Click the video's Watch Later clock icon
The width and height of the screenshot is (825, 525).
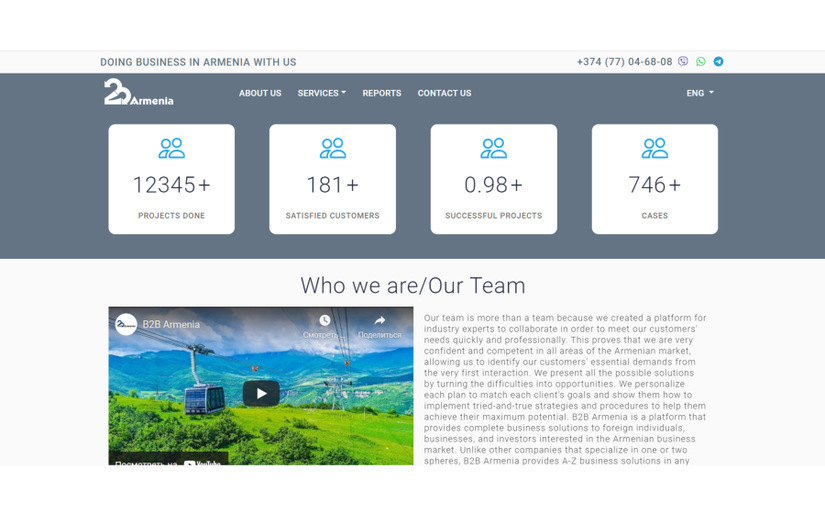click(325, 320)
